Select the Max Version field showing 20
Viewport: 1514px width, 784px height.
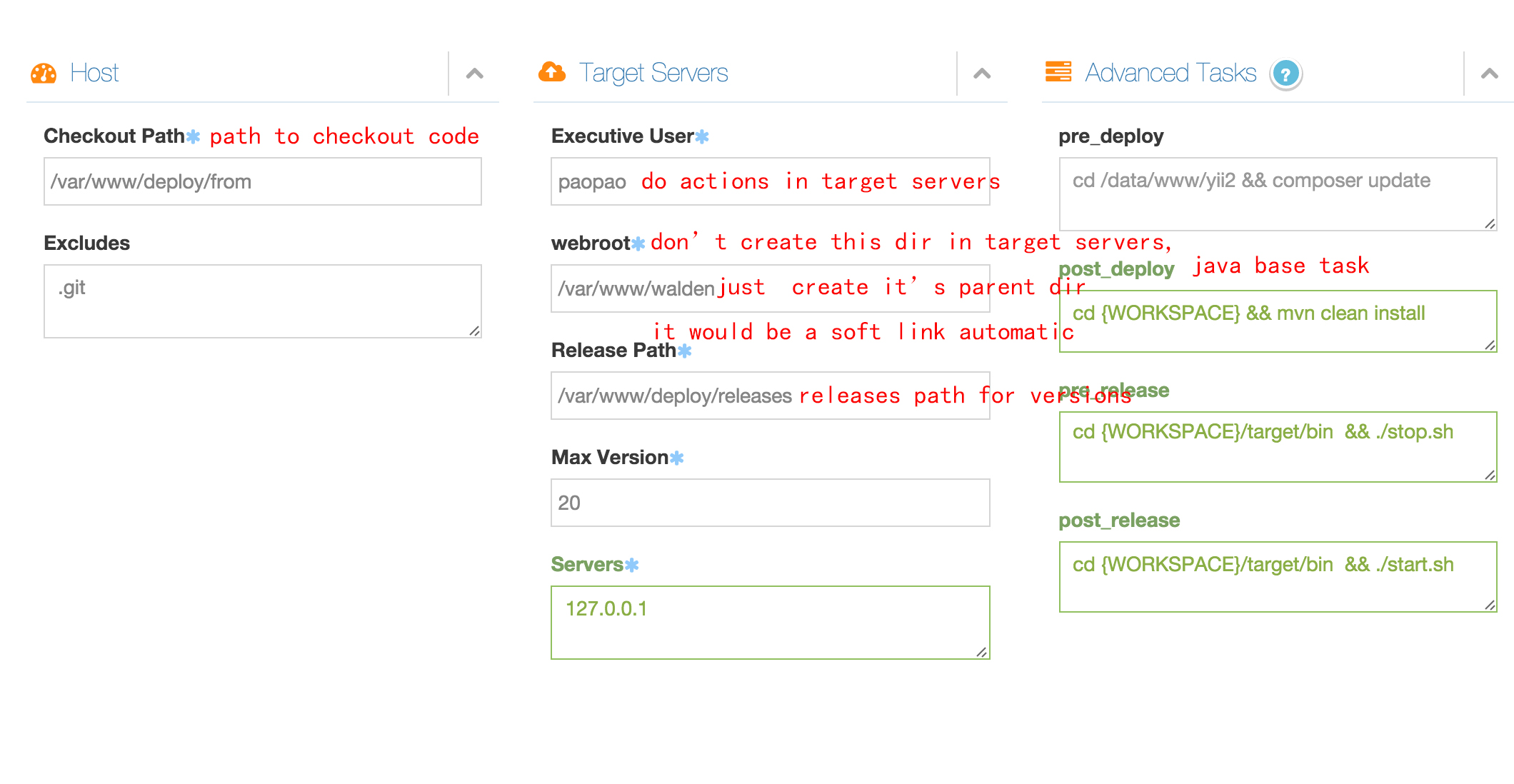tap(770, 503)
